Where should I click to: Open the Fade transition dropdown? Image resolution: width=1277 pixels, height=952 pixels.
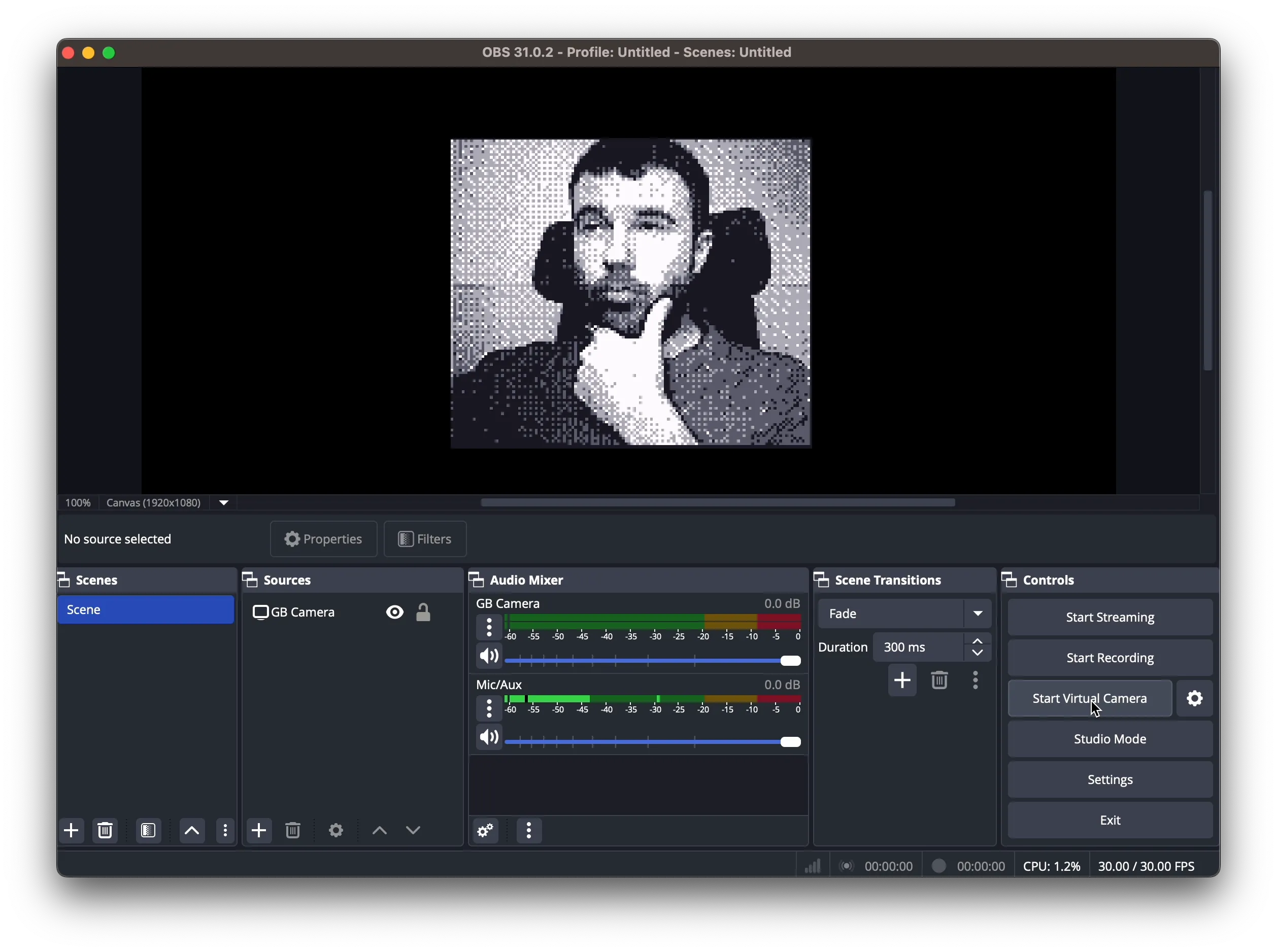[x=978, y=613]
